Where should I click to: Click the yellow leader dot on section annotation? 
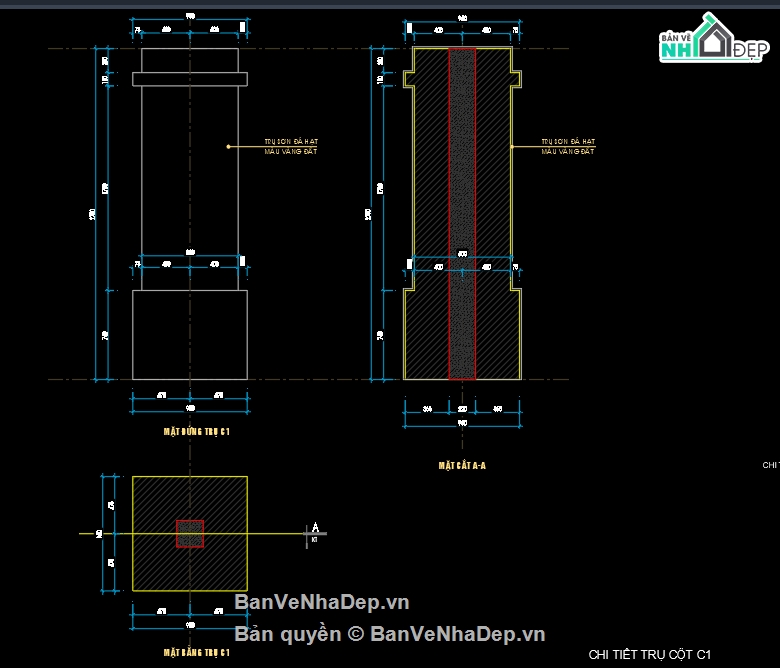[512, 147]
